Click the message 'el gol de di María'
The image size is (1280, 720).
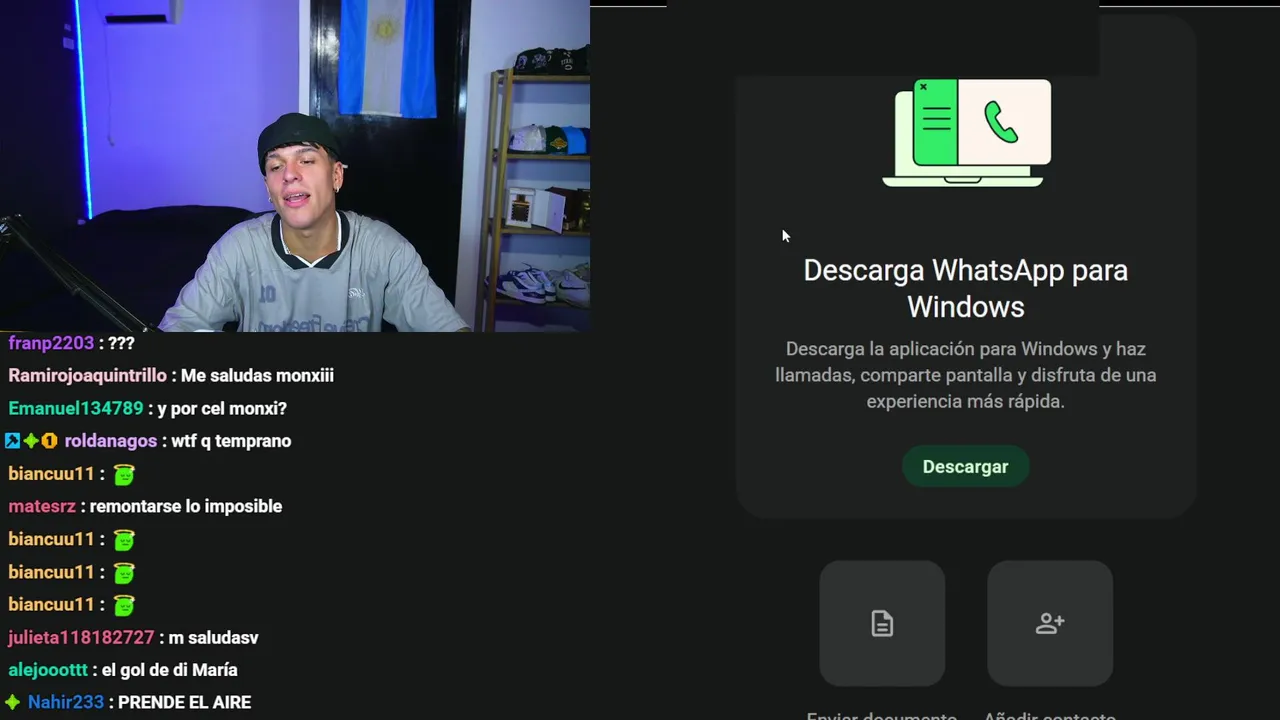click(x=170, y=671)
